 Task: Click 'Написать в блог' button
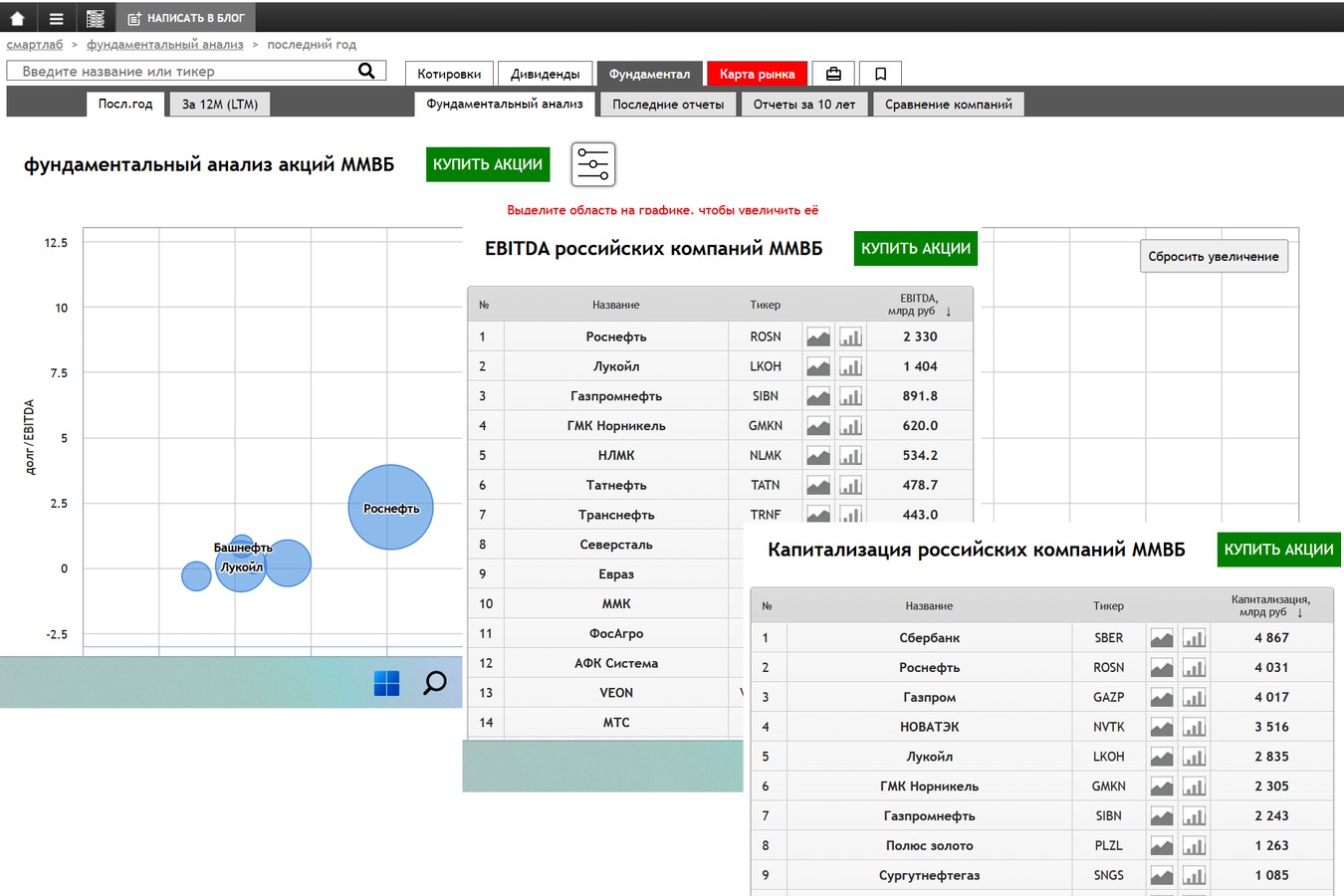(x=186, y=18)
